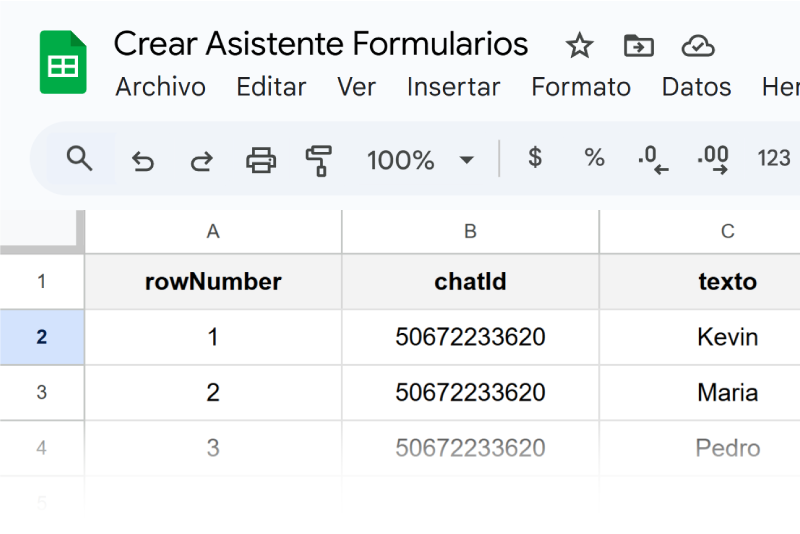The image size is (800, 534).
Task: Apply percent format button
Action: click(x=594, y=158)
